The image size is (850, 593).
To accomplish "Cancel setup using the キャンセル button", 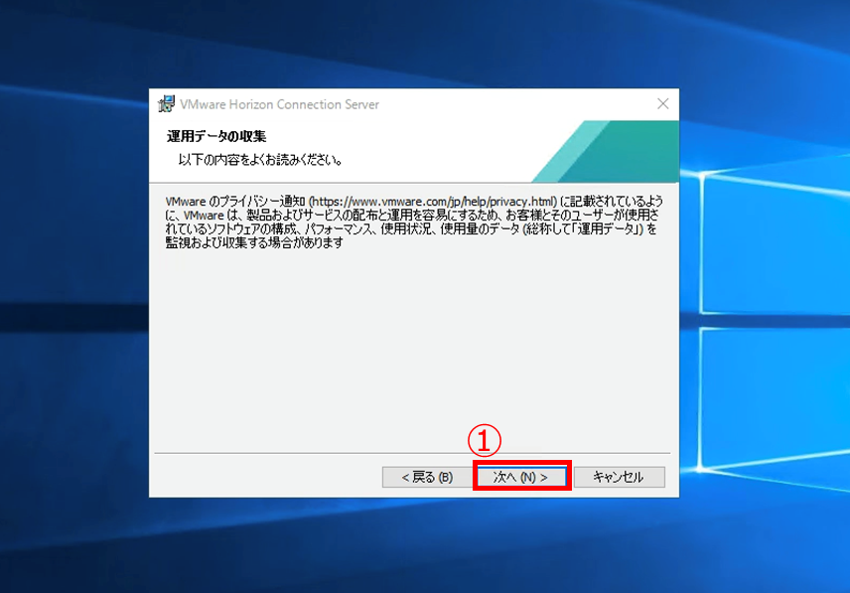I will [x=618, y=477].
